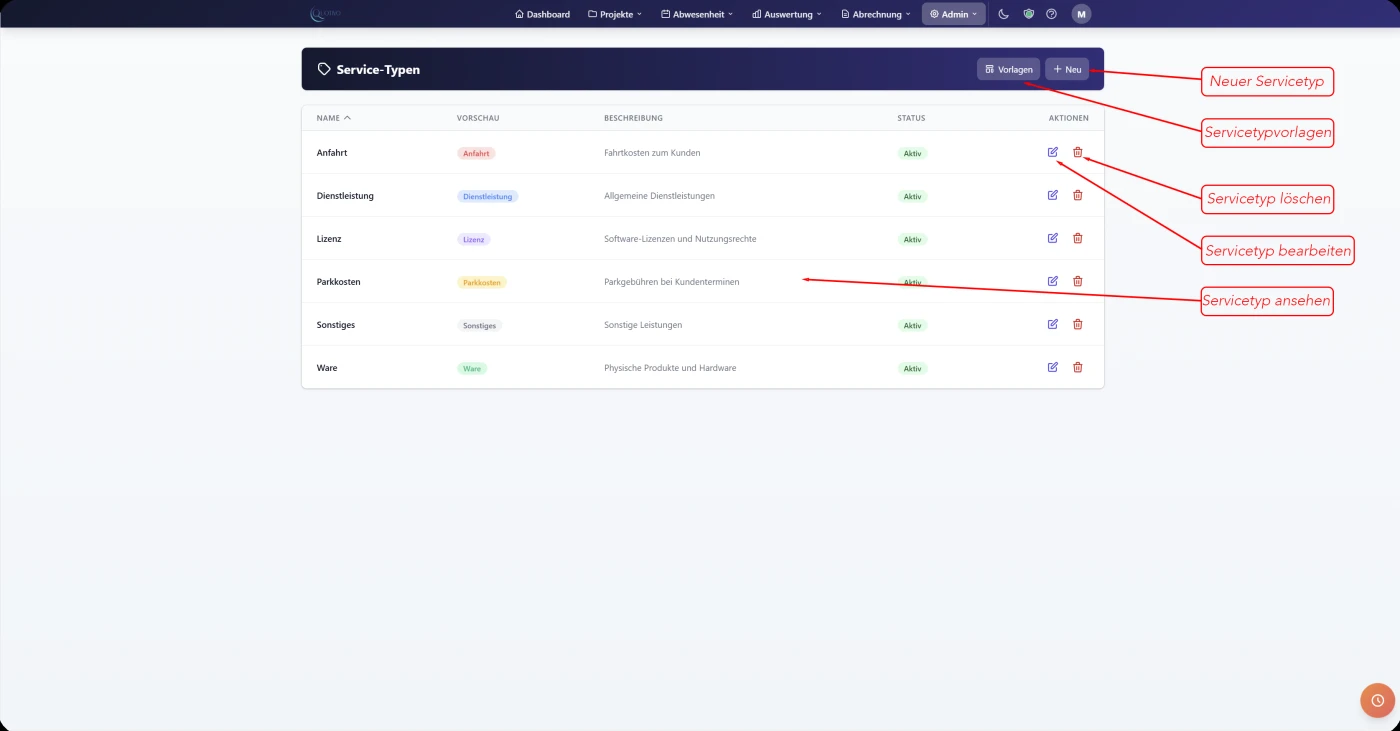Viewport: 1400px width, 731px height.
Task: Click the shield icon in the navbar
Action: point(1028,14)
